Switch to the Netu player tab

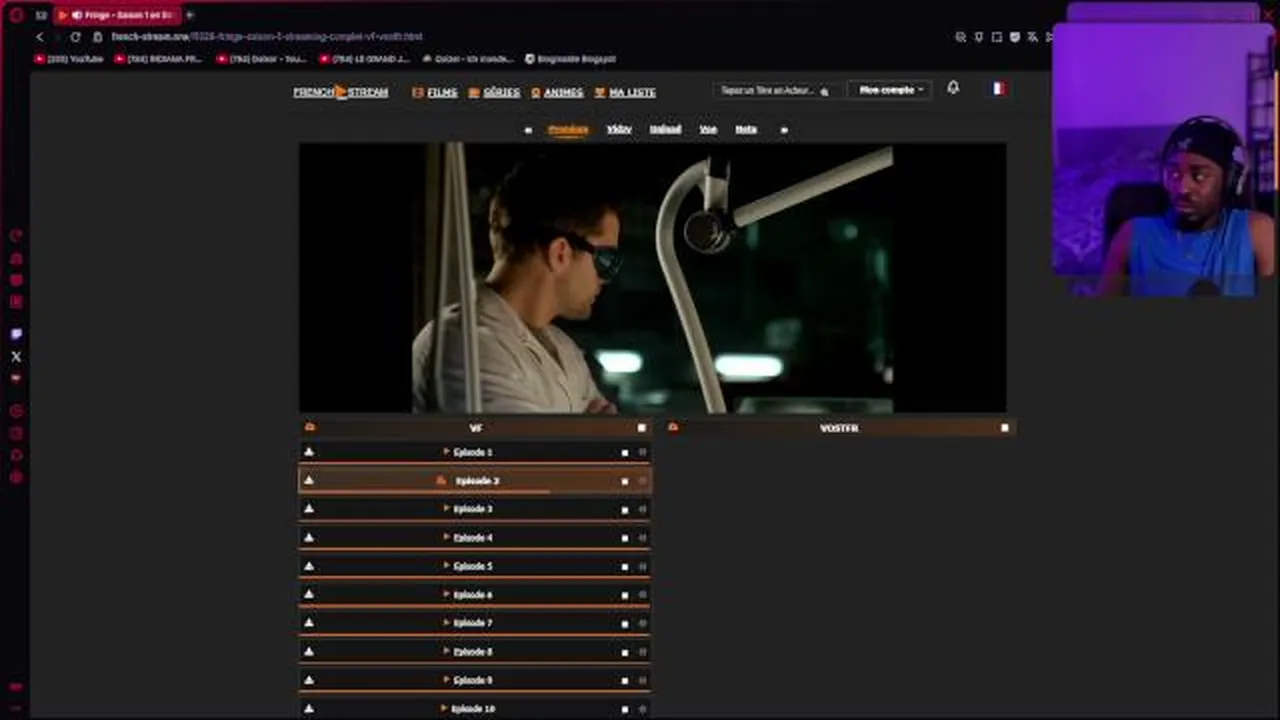click(x=746, y=129)
